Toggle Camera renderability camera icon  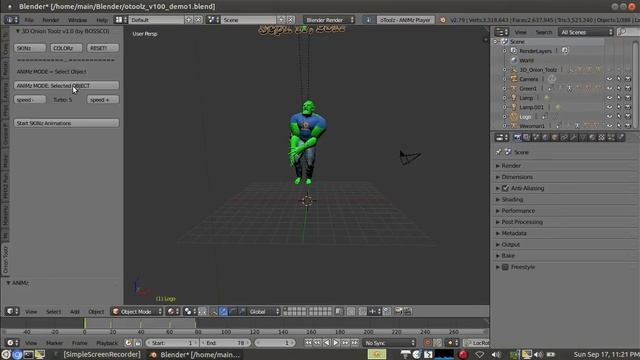[628, 79]
